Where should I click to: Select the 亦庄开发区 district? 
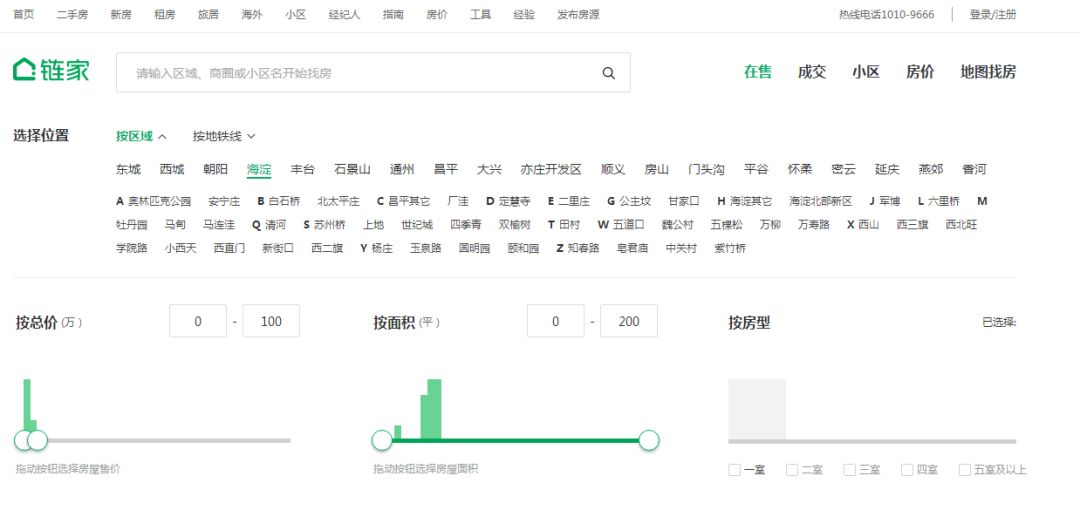click(x=551, y=170)
